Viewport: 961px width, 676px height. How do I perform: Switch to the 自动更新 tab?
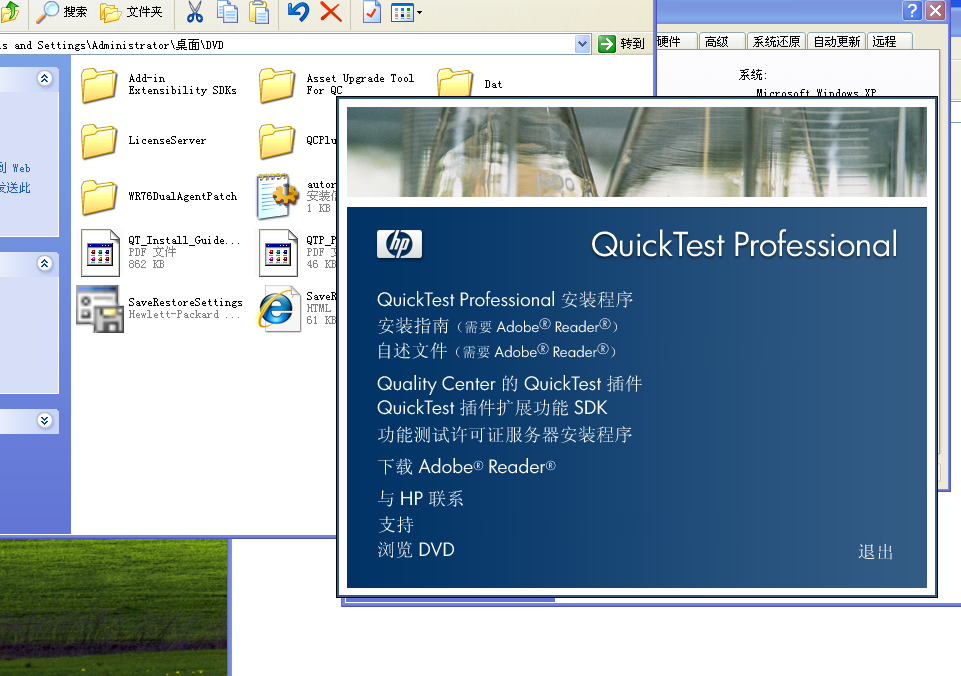837,41
